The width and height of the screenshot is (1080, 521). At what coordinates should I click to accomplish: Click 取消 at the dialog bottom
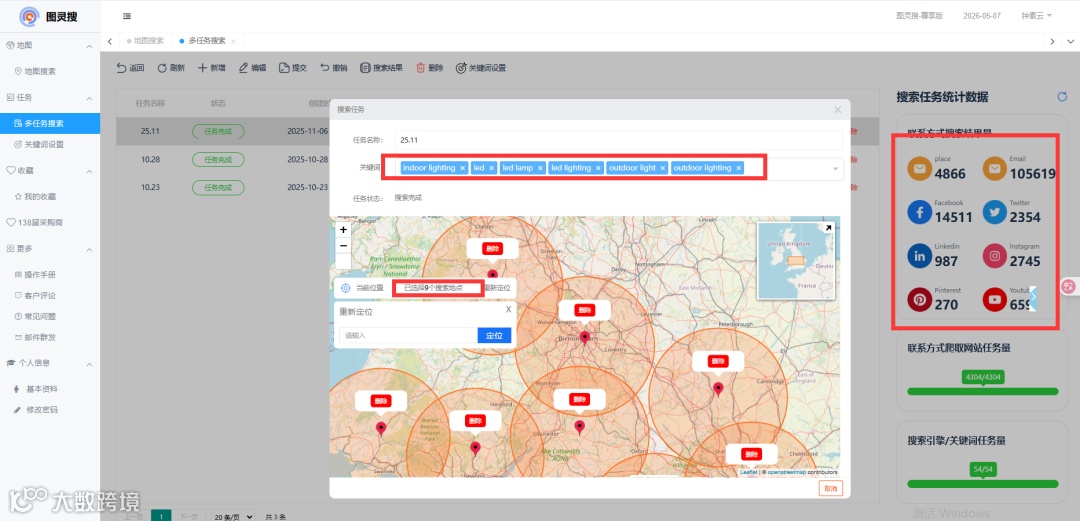coord(831,489)
